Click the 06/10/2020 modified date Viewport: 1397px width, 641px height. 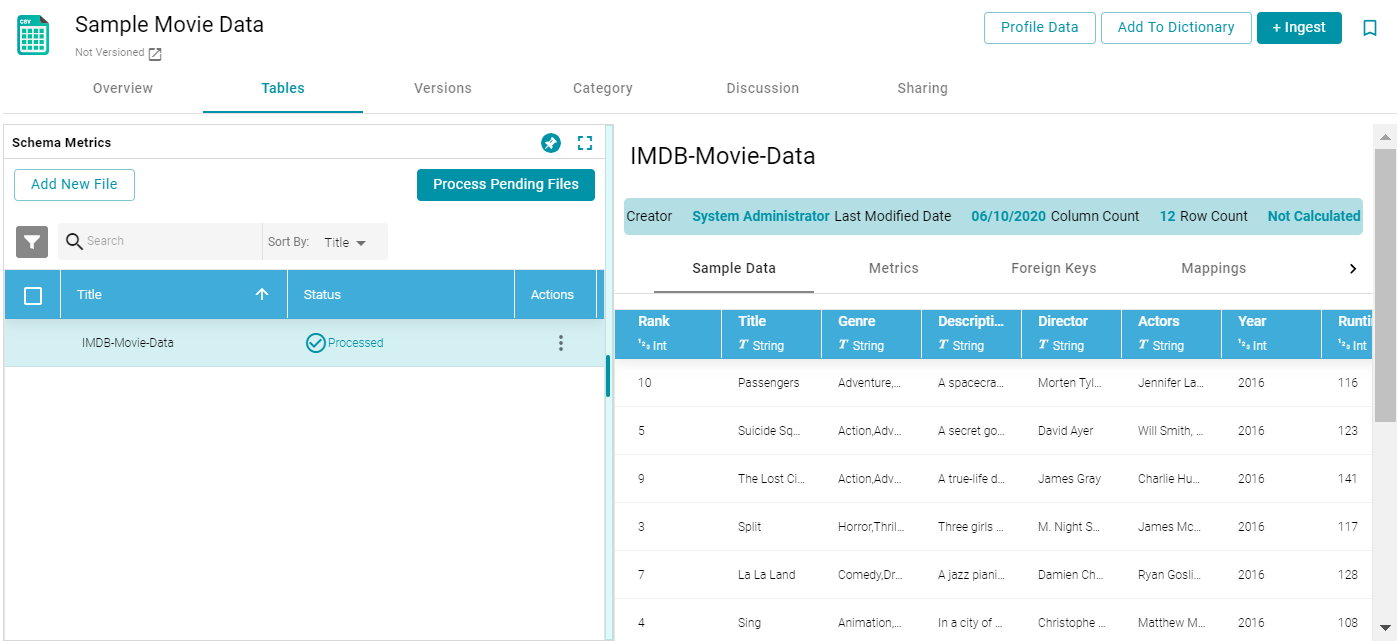(1009, 216)
